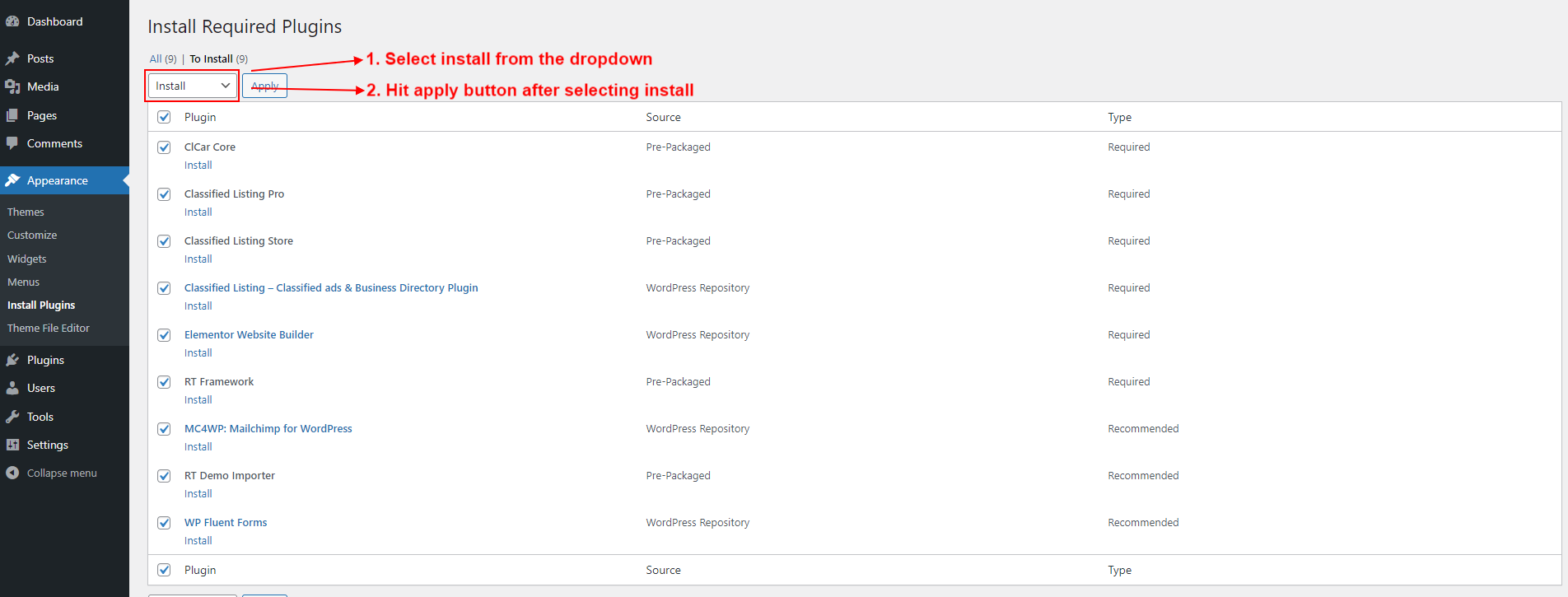1568x597 pixels.
Task: Open the MC4WP: Mailchimp for WordPress link
Action: [x=268, y=428]
